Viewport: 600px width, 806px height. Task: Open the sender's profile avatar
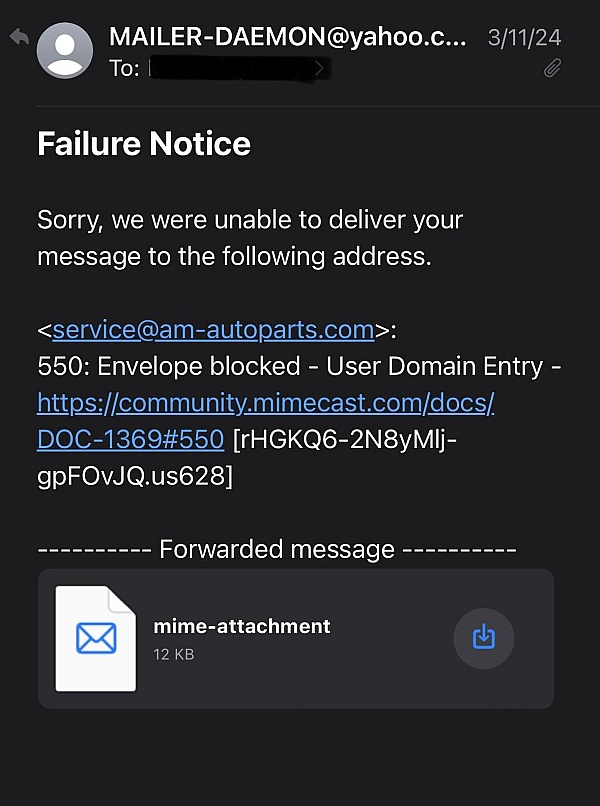(x=65, y=50)
